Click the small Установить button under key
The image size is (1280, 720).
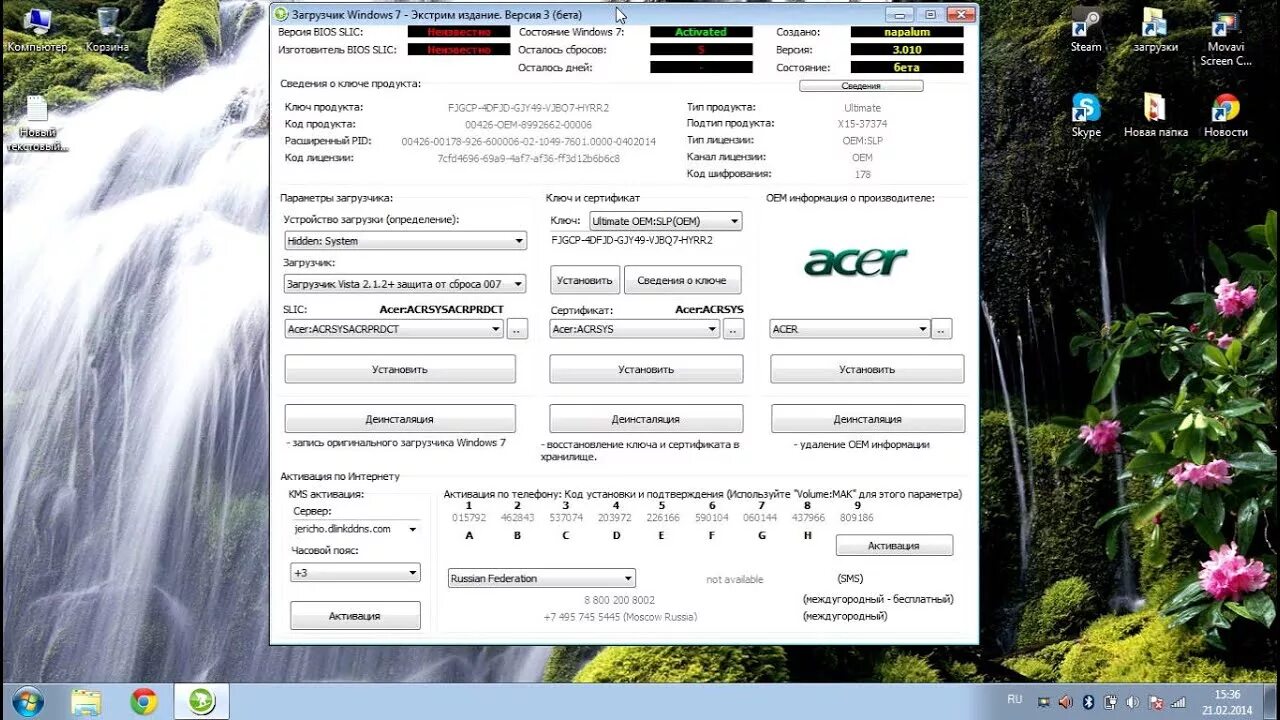pyautogui.click(x=585, y=280)
